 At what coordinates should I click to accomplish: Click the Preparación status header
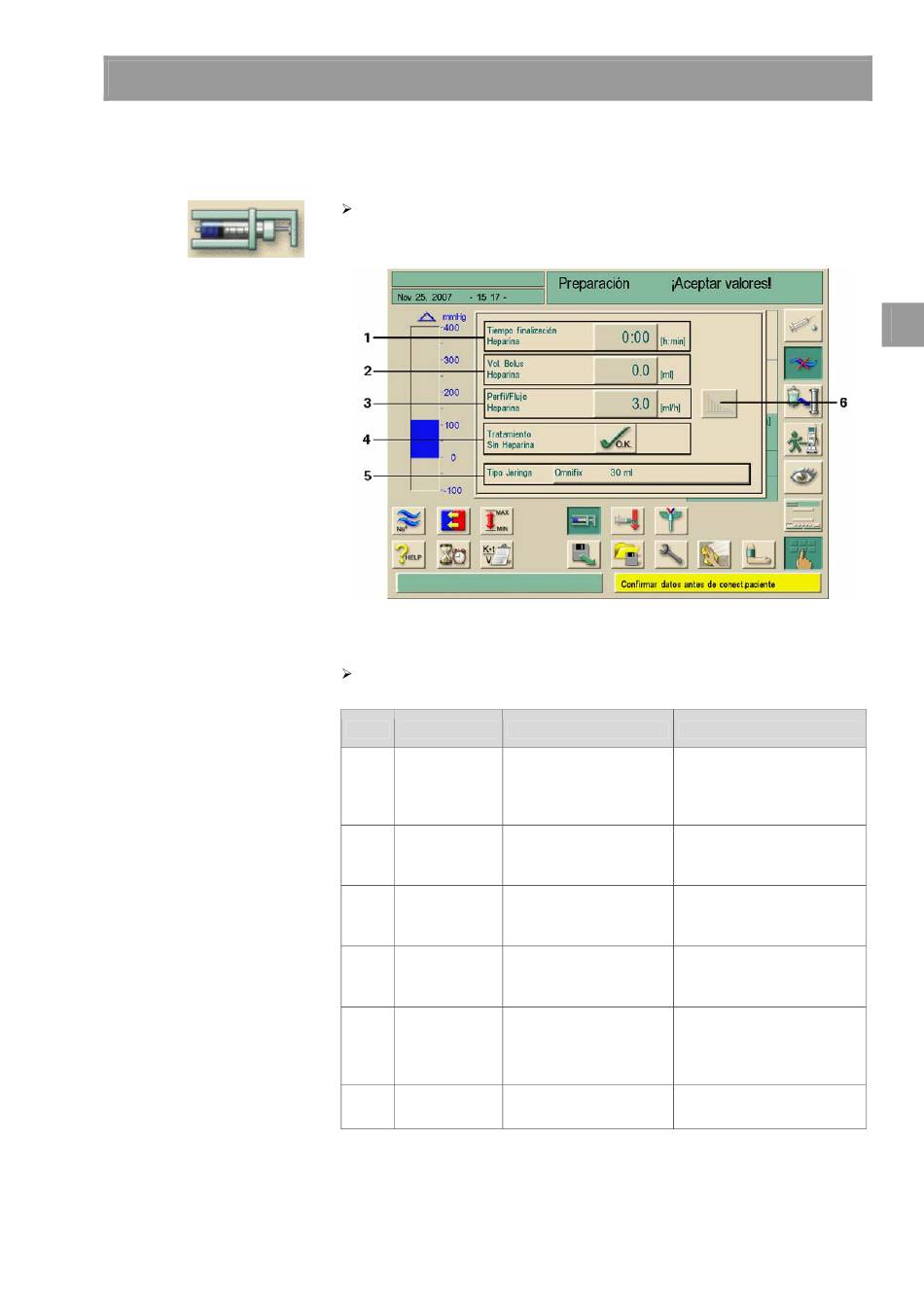pyautogui.click(x=594, y=284)
